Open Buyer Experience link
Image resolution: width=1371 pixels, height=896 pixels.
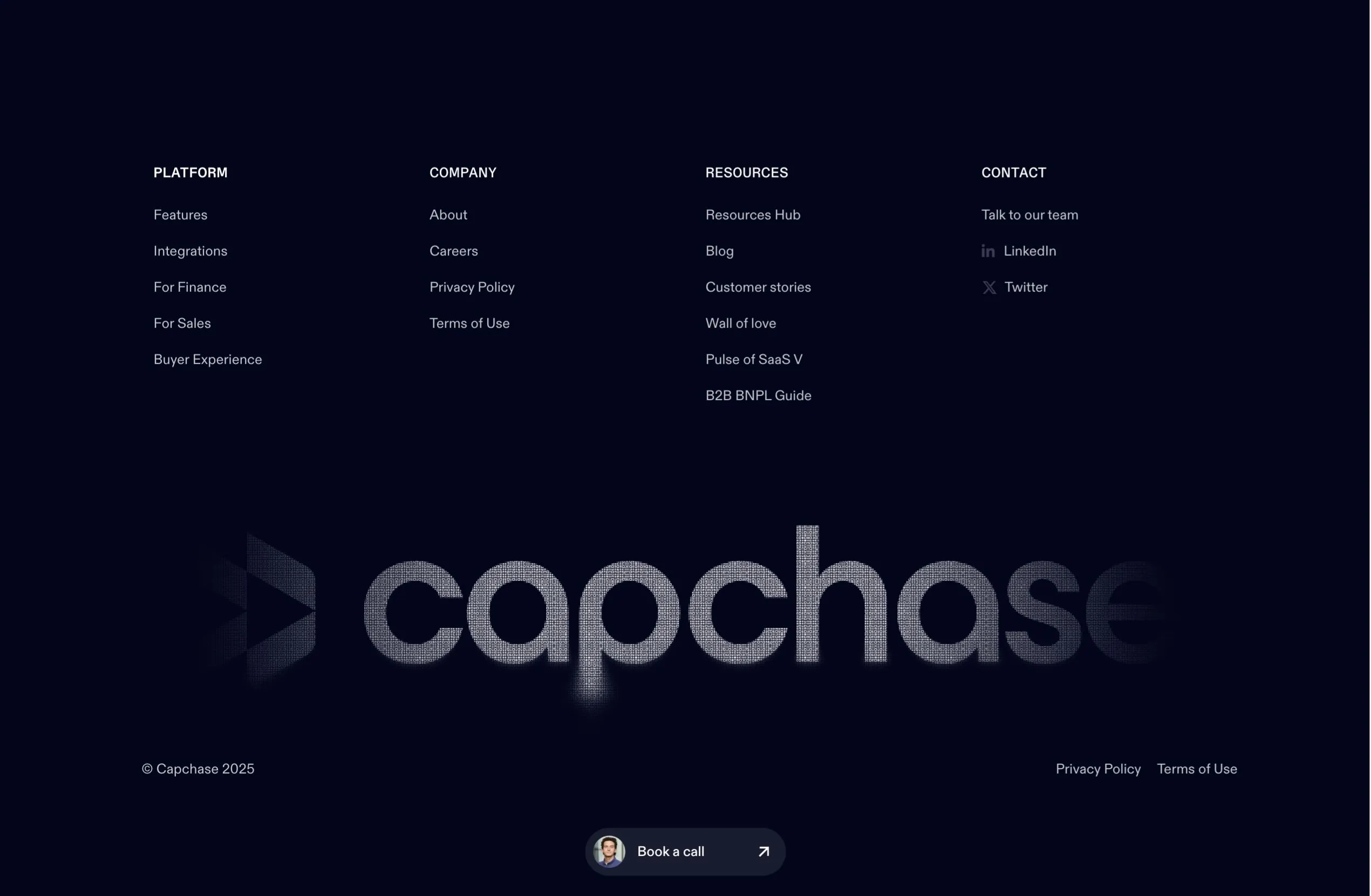(x=207, y=360)
